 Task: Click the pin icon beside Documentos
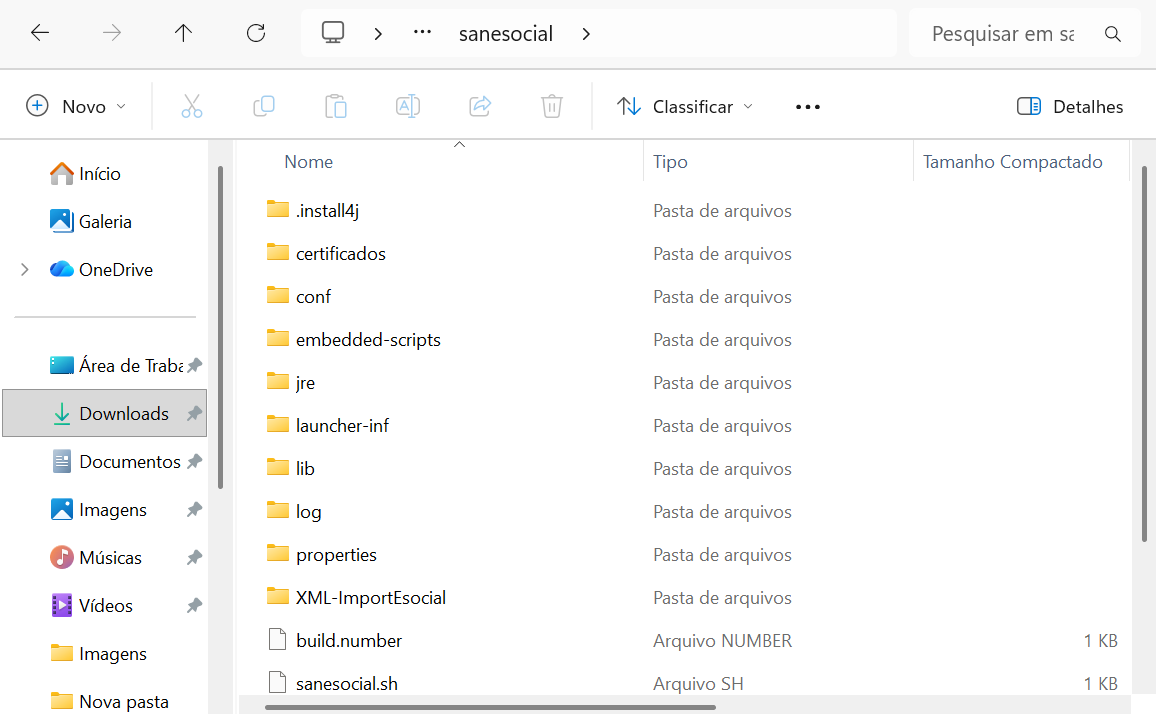pyautogui.click(x=195, y=461)
